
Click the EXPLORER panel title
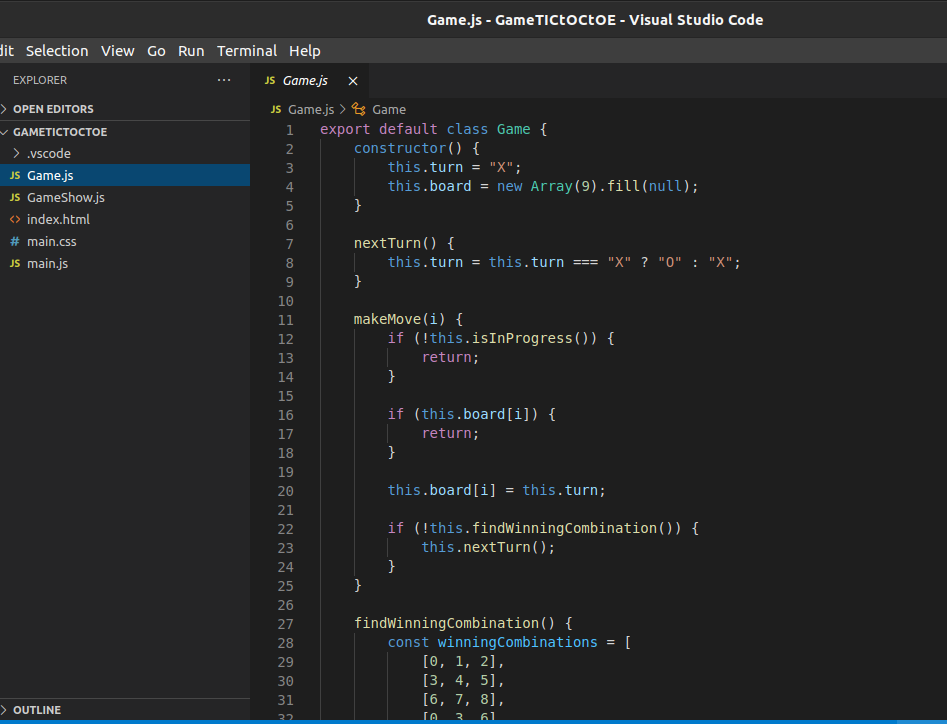point(40,80)
